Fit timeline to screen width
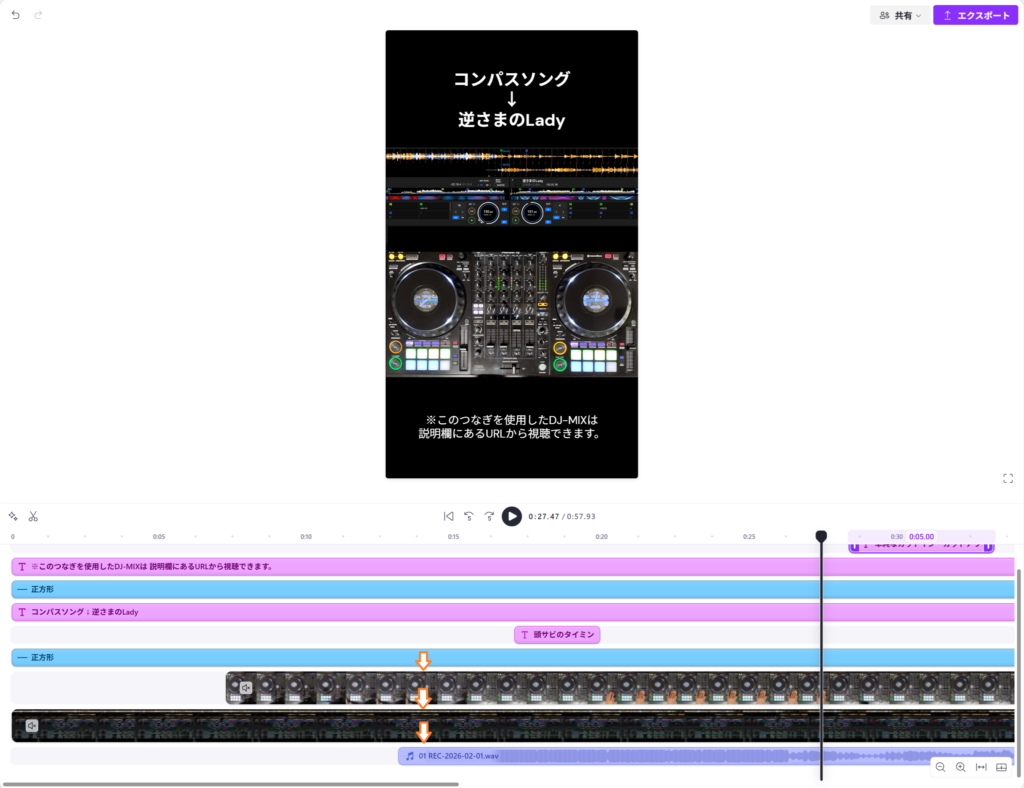This screenshot has width=1024, height=788. point(981,767)
